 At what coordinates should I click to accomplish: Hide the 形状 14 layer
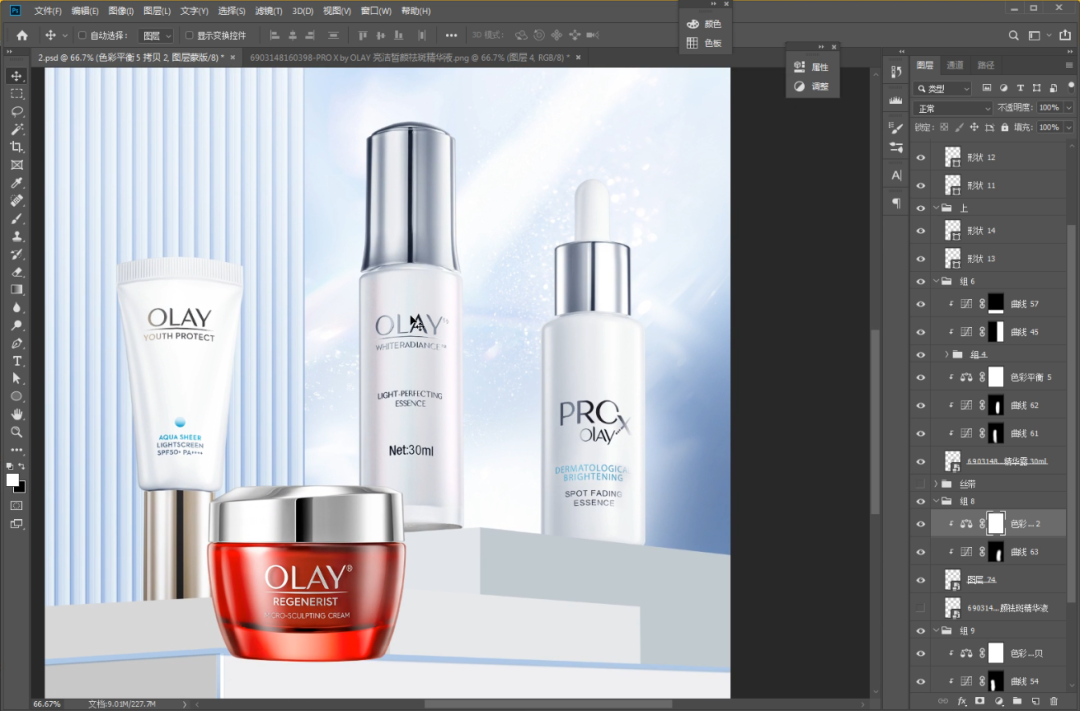(x=921, y=231)
